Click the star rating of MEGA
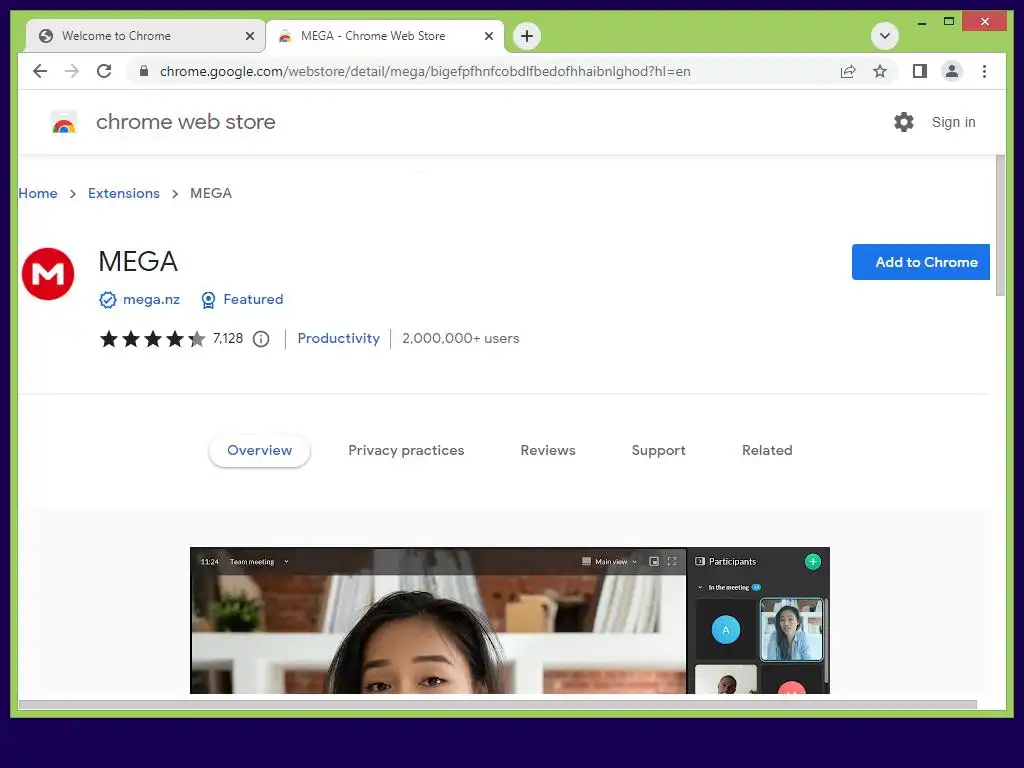This screenshot has height=768, width=1024. [152, 338]
